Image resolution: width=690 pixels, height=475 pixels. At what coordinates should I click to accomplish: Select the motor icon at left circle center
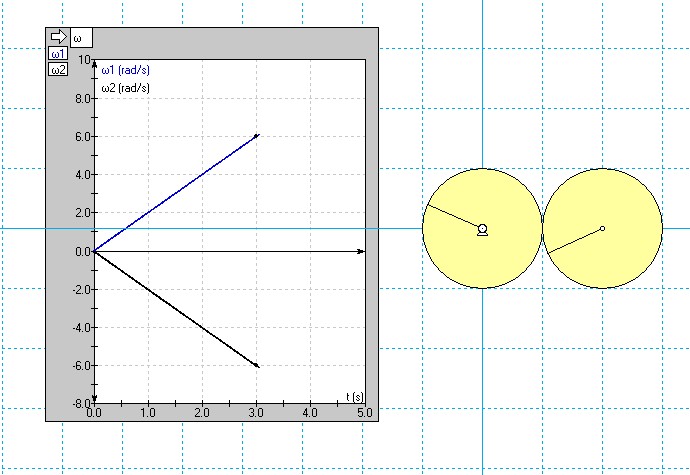click(x=482, y=230)
